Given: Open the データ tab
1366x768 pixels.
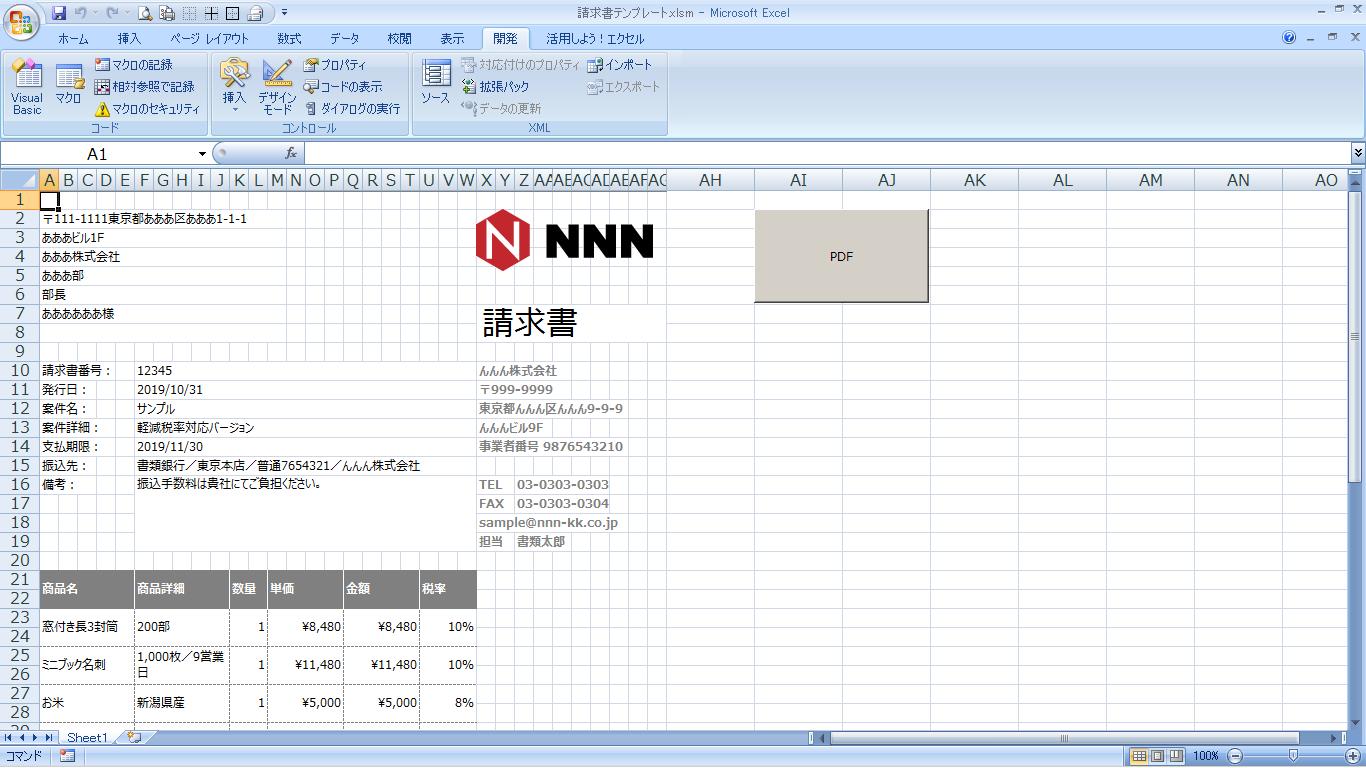Looking at the screenshot, I should (x=344, y=38).
